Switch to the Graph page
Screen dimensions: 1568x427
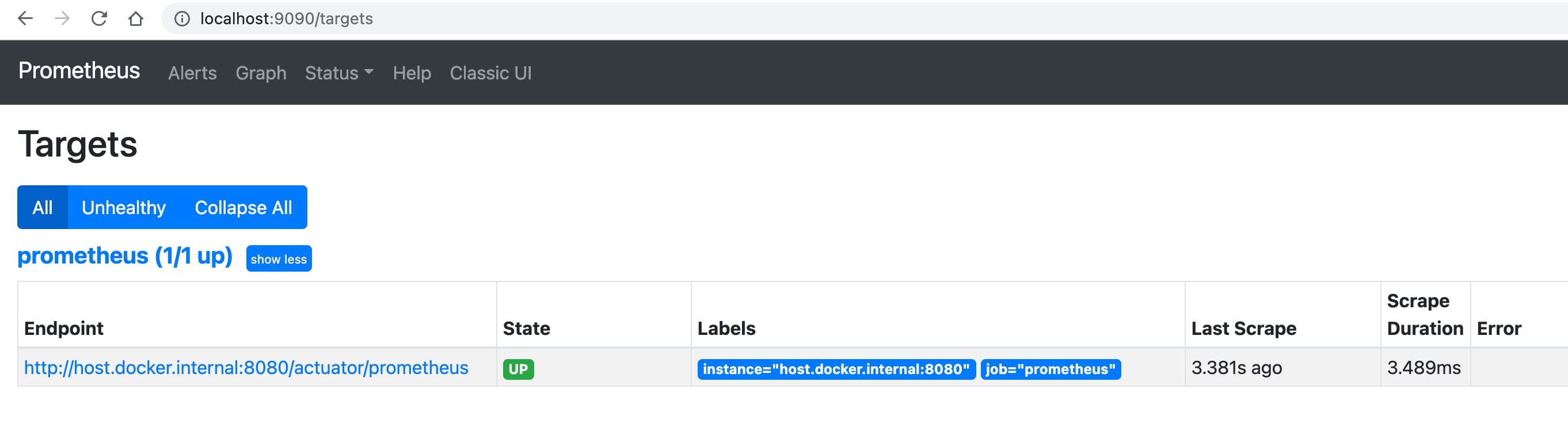click(261, 73)
